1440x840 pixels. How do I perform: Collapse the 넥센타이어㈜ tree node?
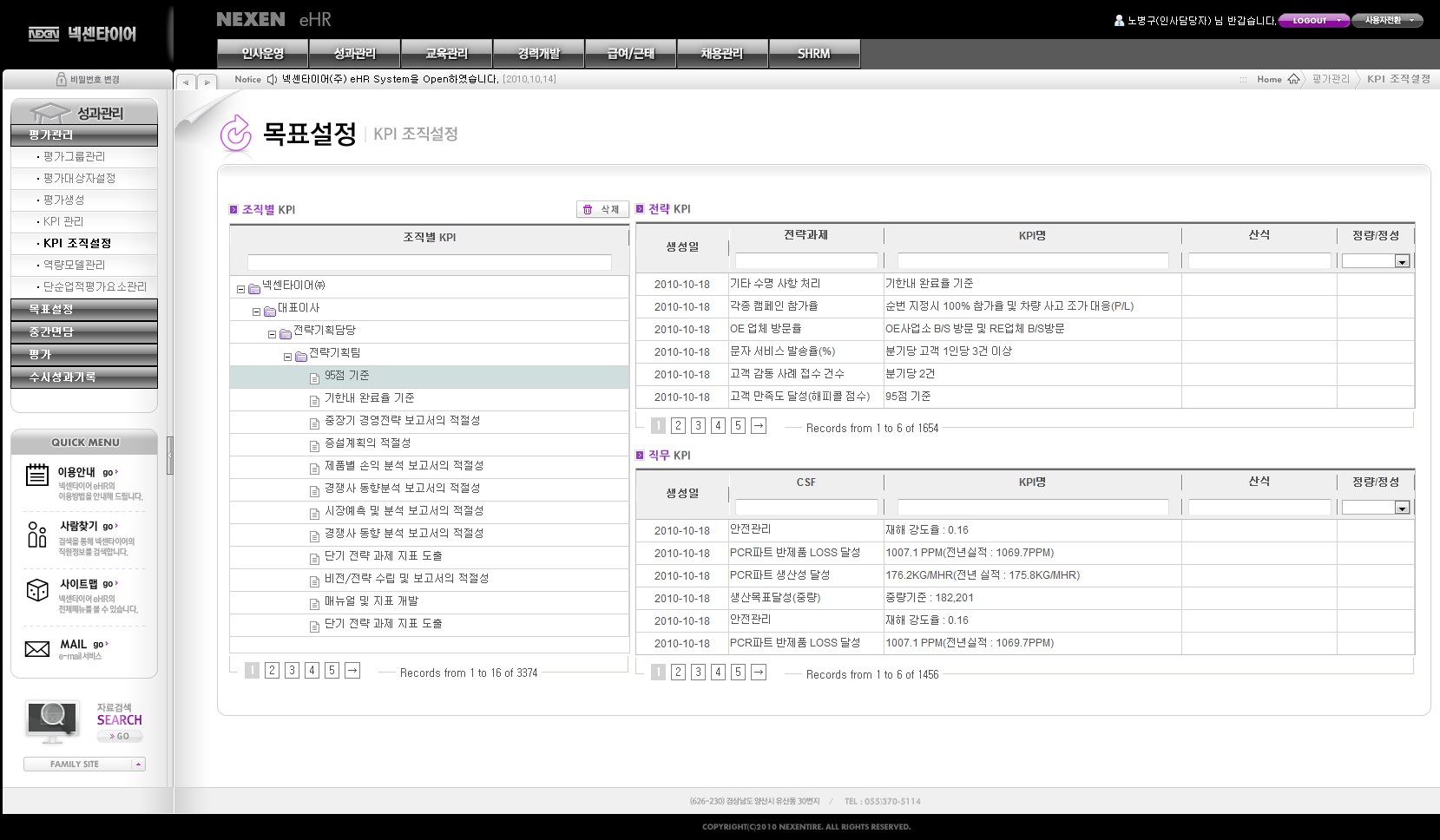(x=240, y=290)
